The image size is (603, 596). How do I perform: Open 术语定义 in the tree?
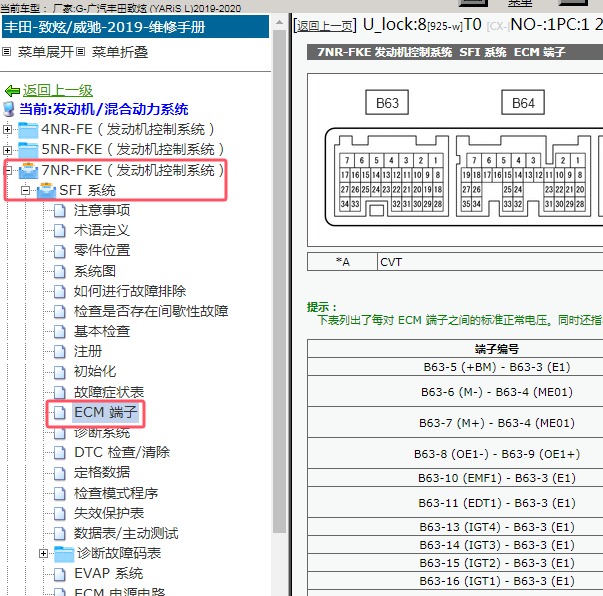(x=102, y=231)
